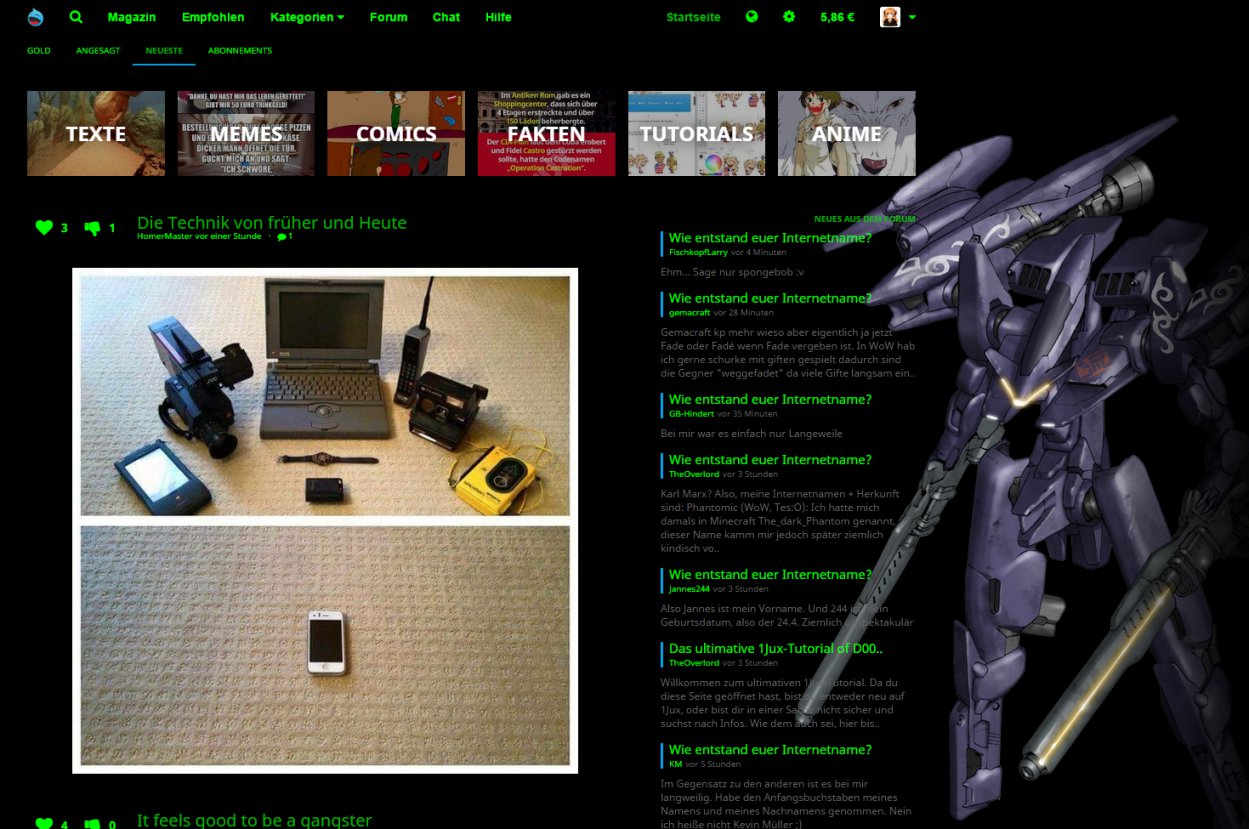Open the search magnifier icon
Viewport: 1249px width, 829px height.
point(76,17)
